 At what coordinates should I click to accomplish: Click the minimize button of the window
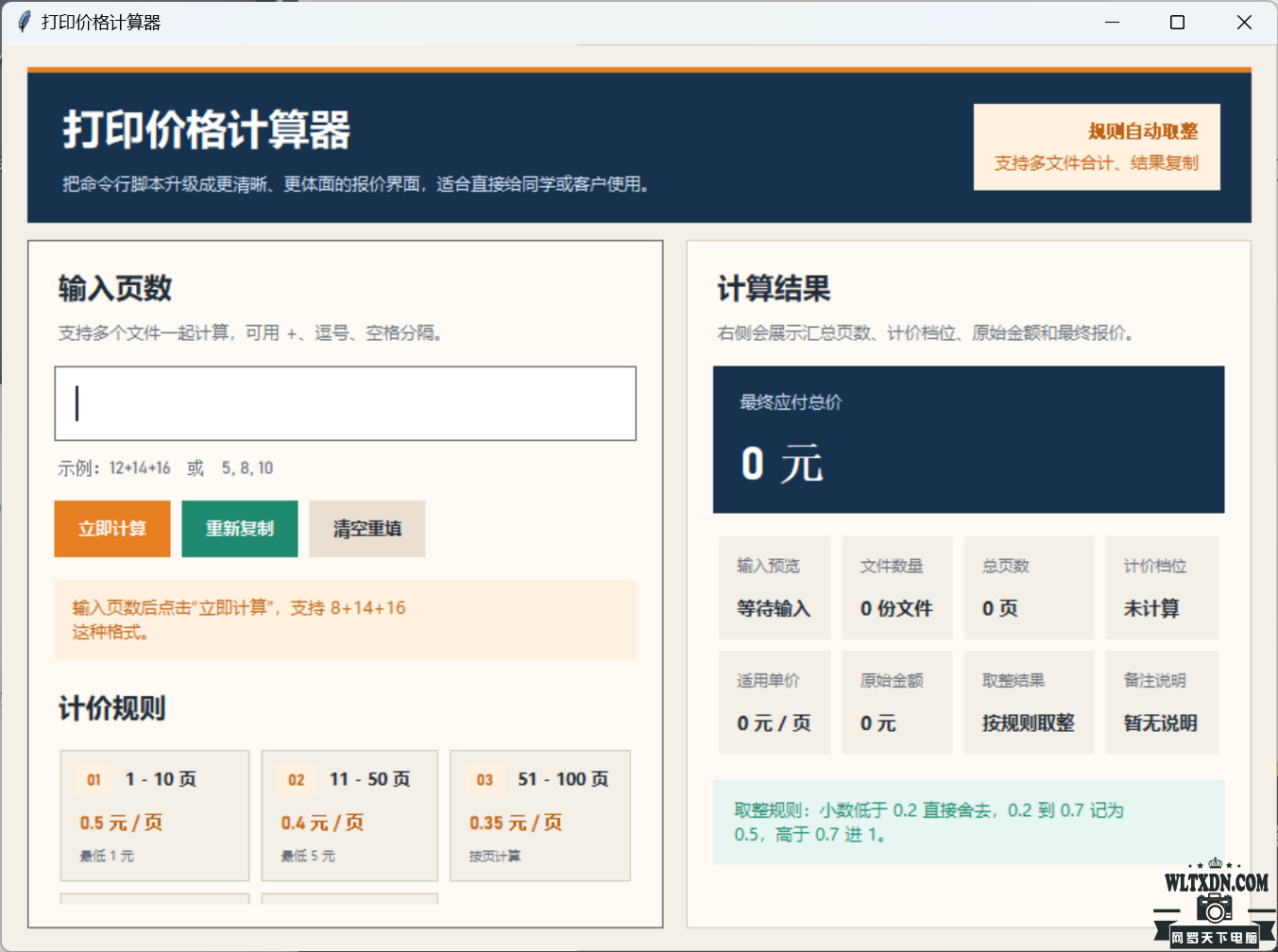tap(1112, 21)
